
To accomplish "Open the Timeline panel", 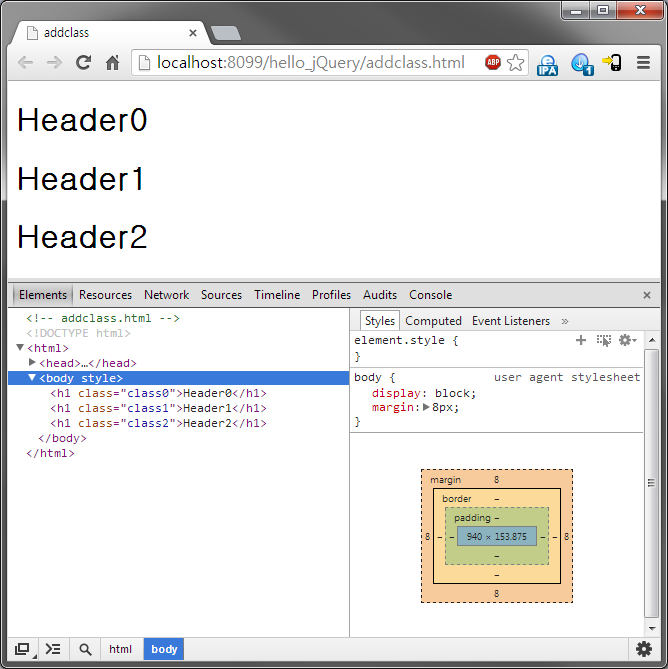I will (x=277, y=295).
